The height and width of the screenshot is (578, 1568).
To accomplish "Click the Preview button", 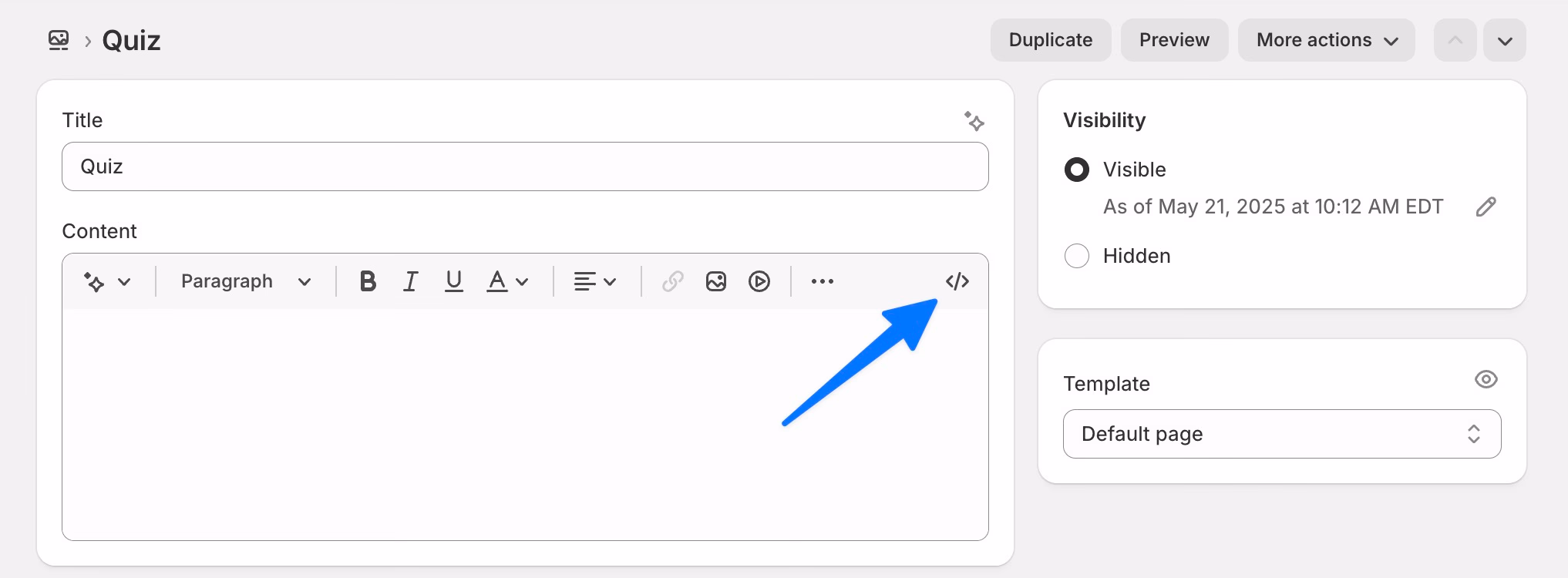I will 1174,40.
